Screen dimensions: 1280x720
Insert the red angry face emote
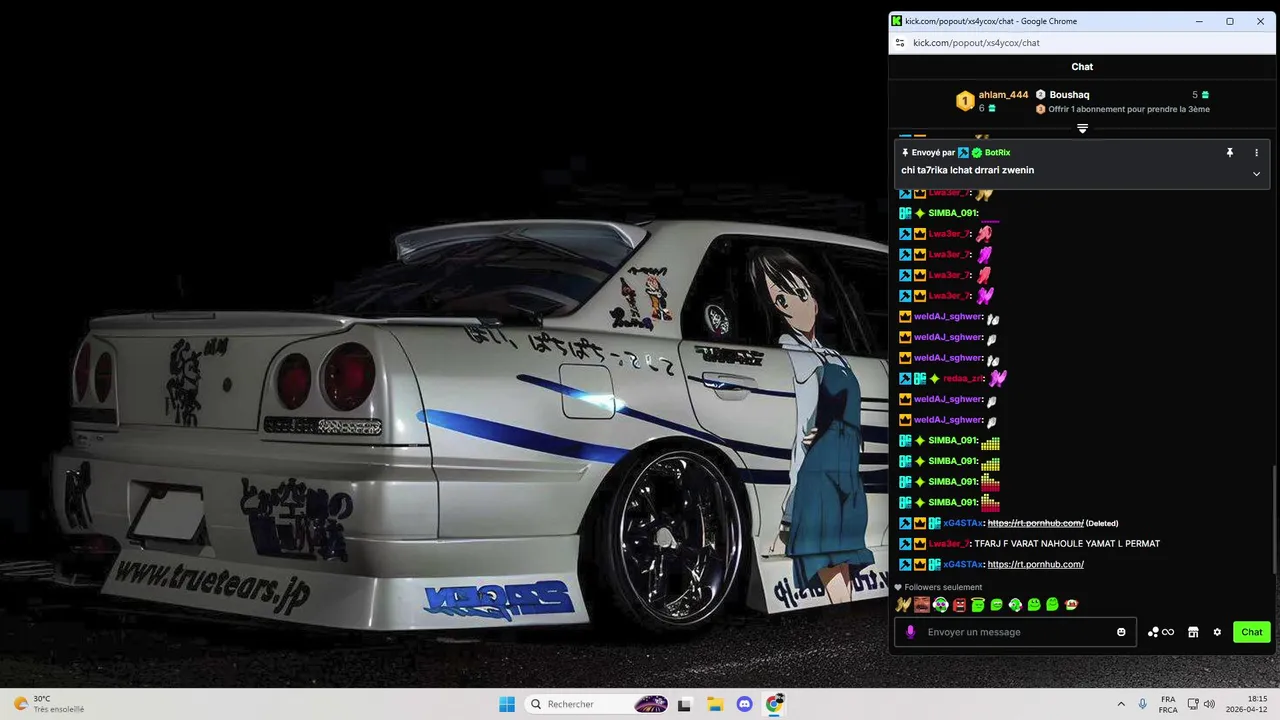pyautogui.click(x=959, y=605)
